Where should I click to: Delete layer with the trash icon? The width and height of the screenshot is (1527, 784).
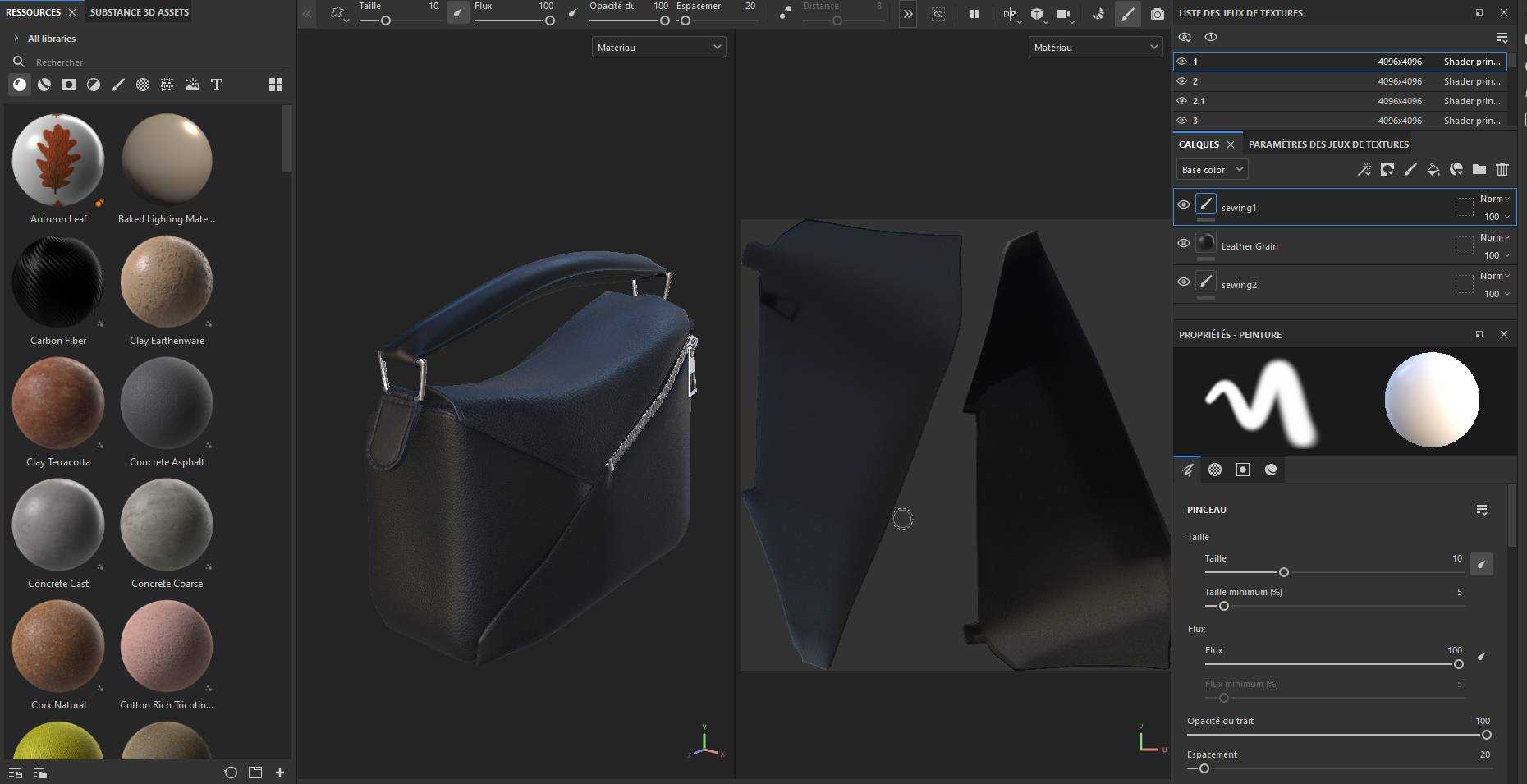1502,169
